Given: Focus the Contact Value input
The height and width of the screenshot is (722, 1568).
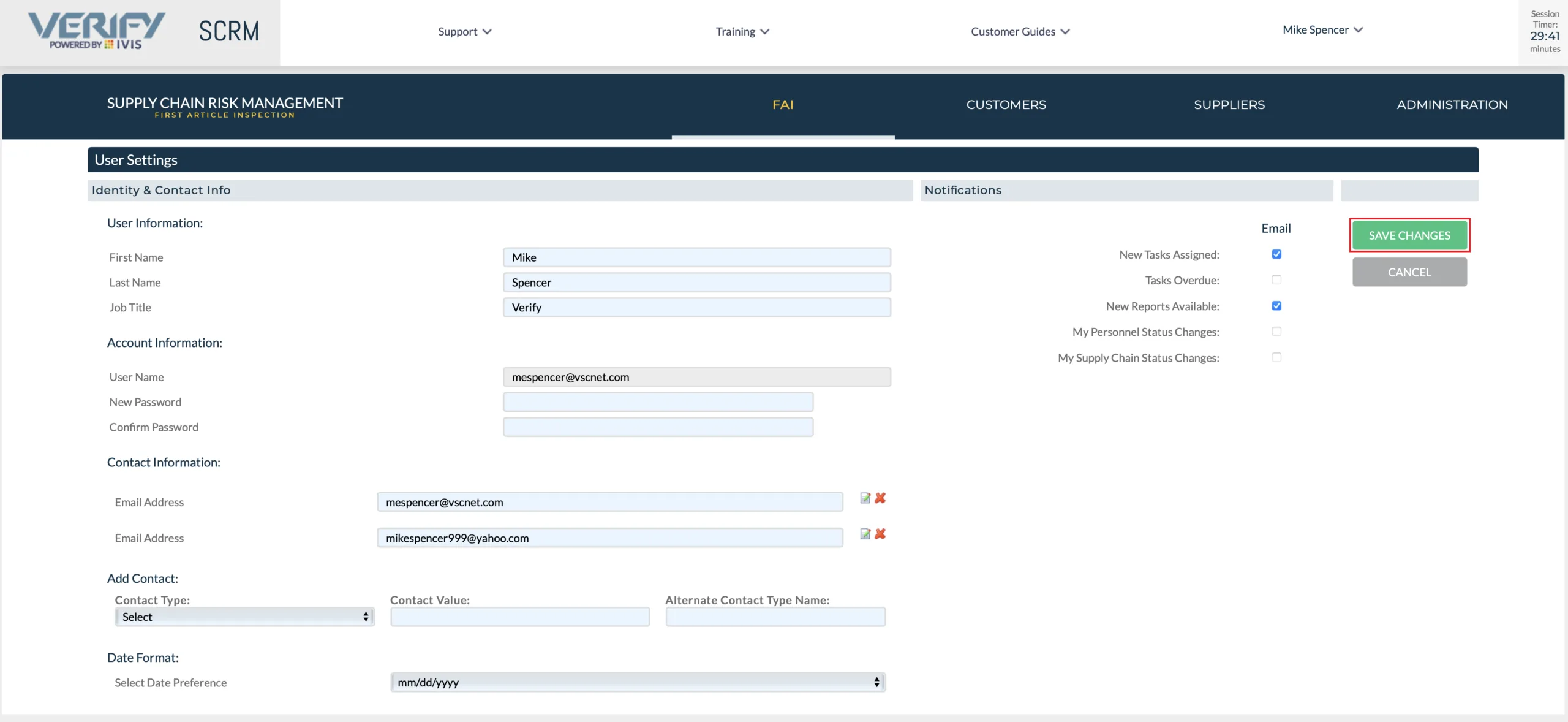Looking at the screenshot, I should click(520, 617).
